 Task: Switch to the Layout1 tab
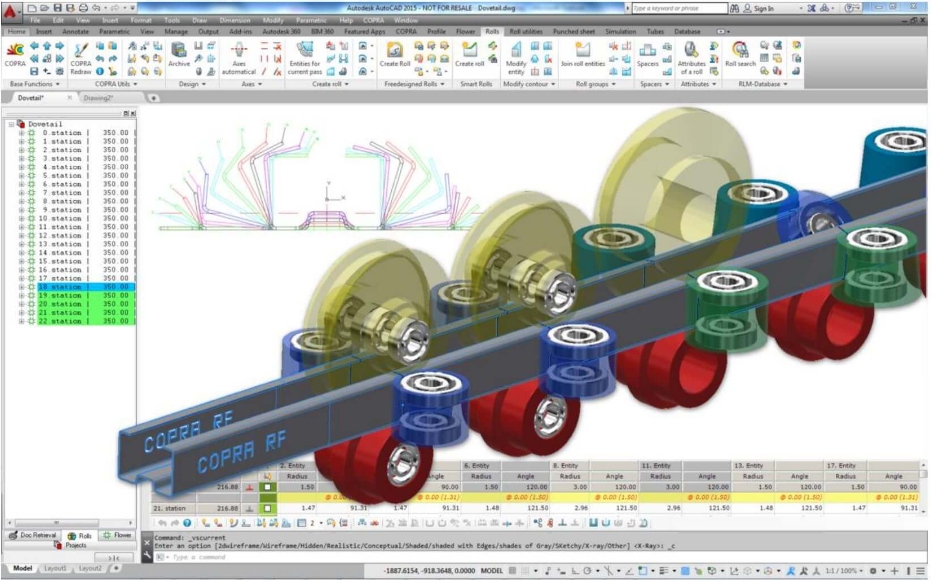55,568
